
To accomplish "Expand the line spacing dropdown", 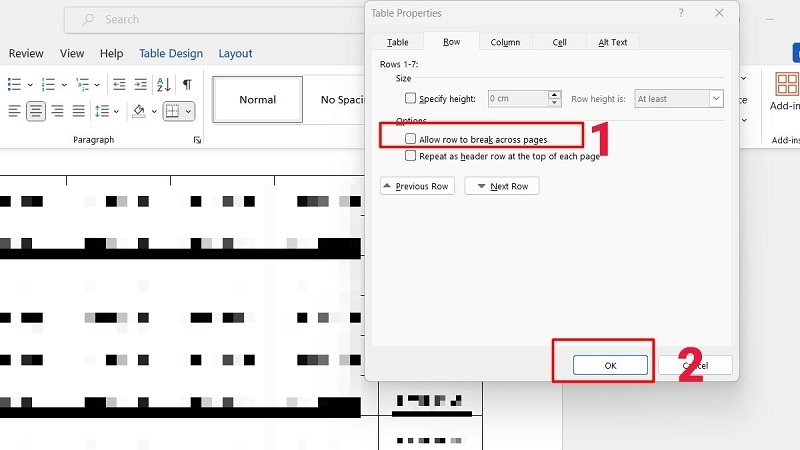I will tap(117, 111).
